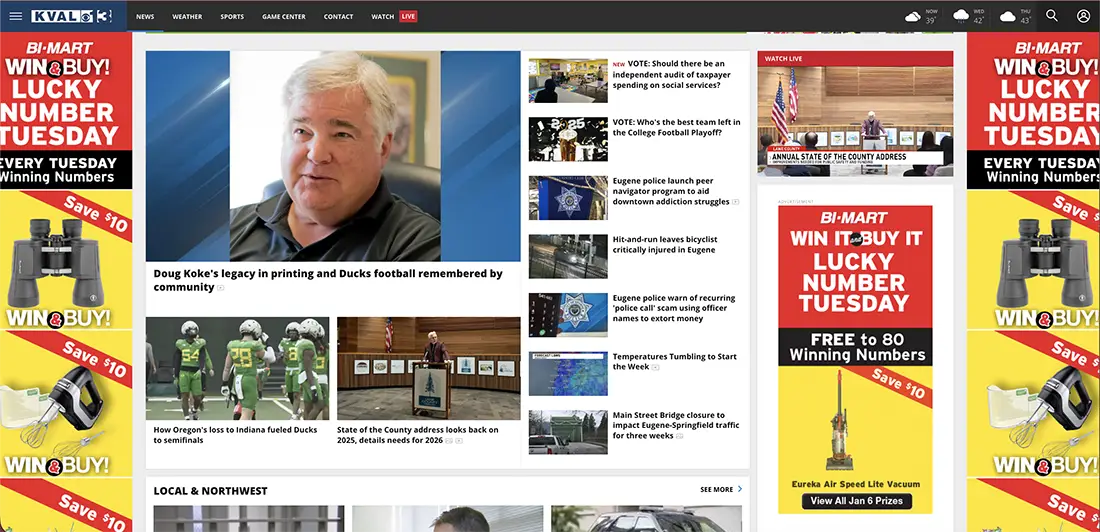Screen dimensions: 1100x532
Task: Open the Game Center menu item
Action: click(283, 16)
